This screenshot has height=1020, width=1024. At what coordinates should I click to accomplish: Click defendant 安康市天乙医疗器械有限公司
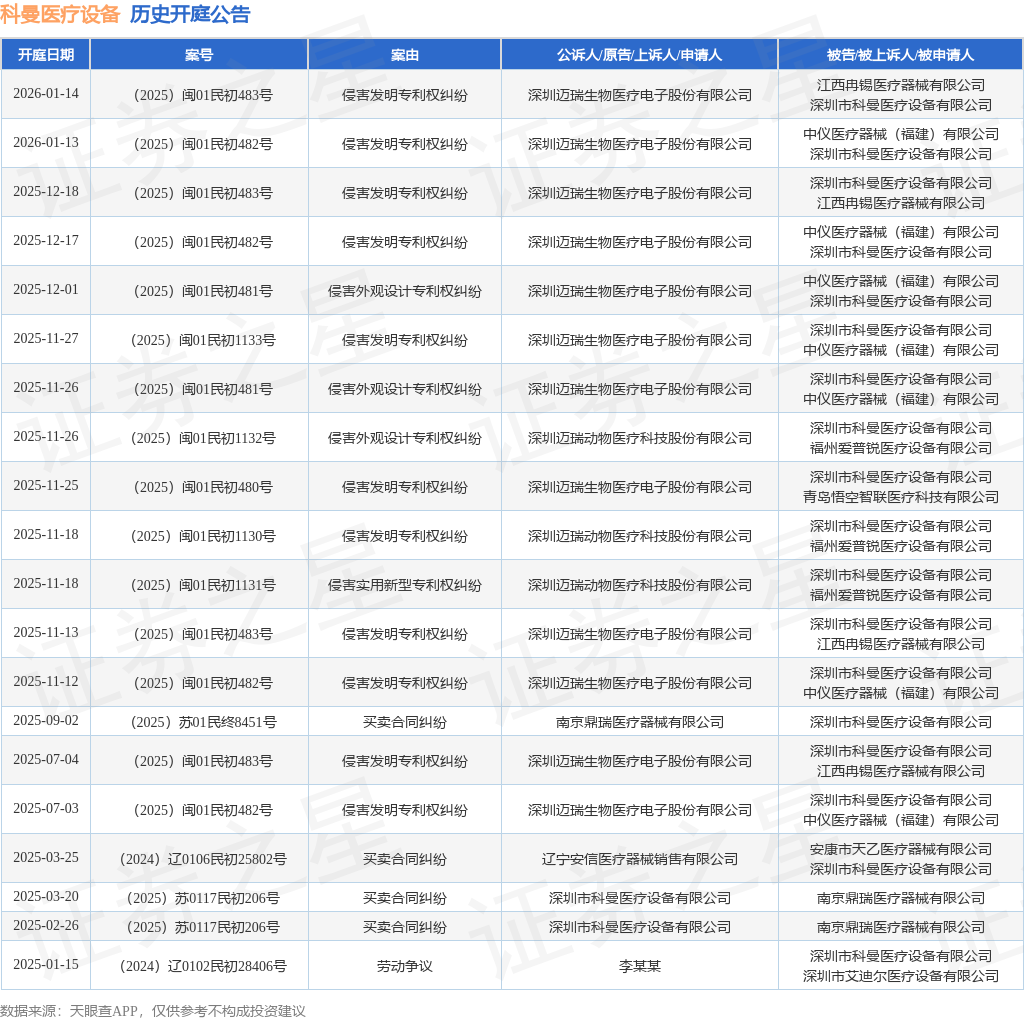(901, 849)
